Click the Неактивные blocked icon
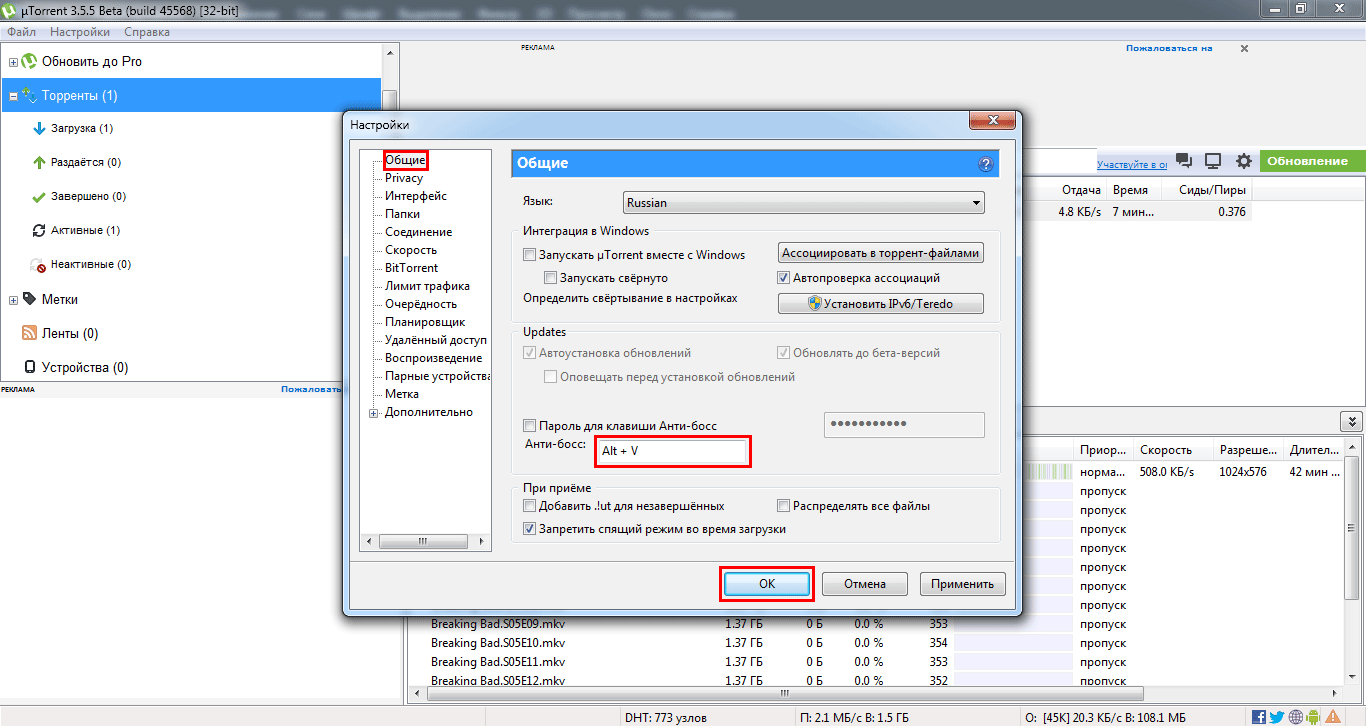The height and width of the screenshot is (726, 1366). coord(40,265)
